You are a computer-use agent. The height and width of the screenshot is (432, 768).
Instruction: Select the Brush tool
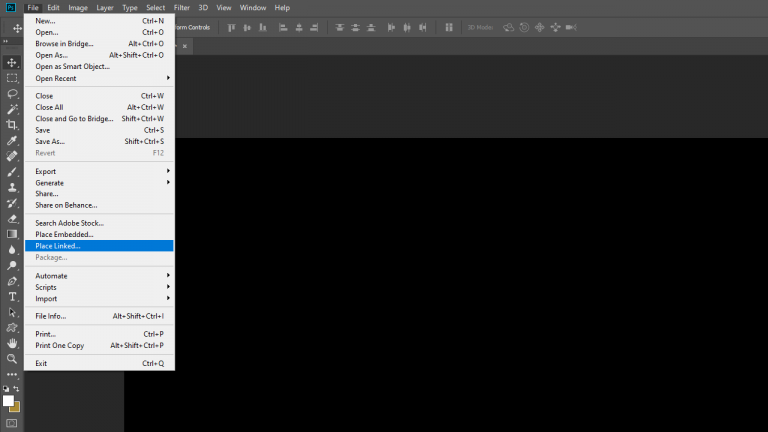(12, 172)
